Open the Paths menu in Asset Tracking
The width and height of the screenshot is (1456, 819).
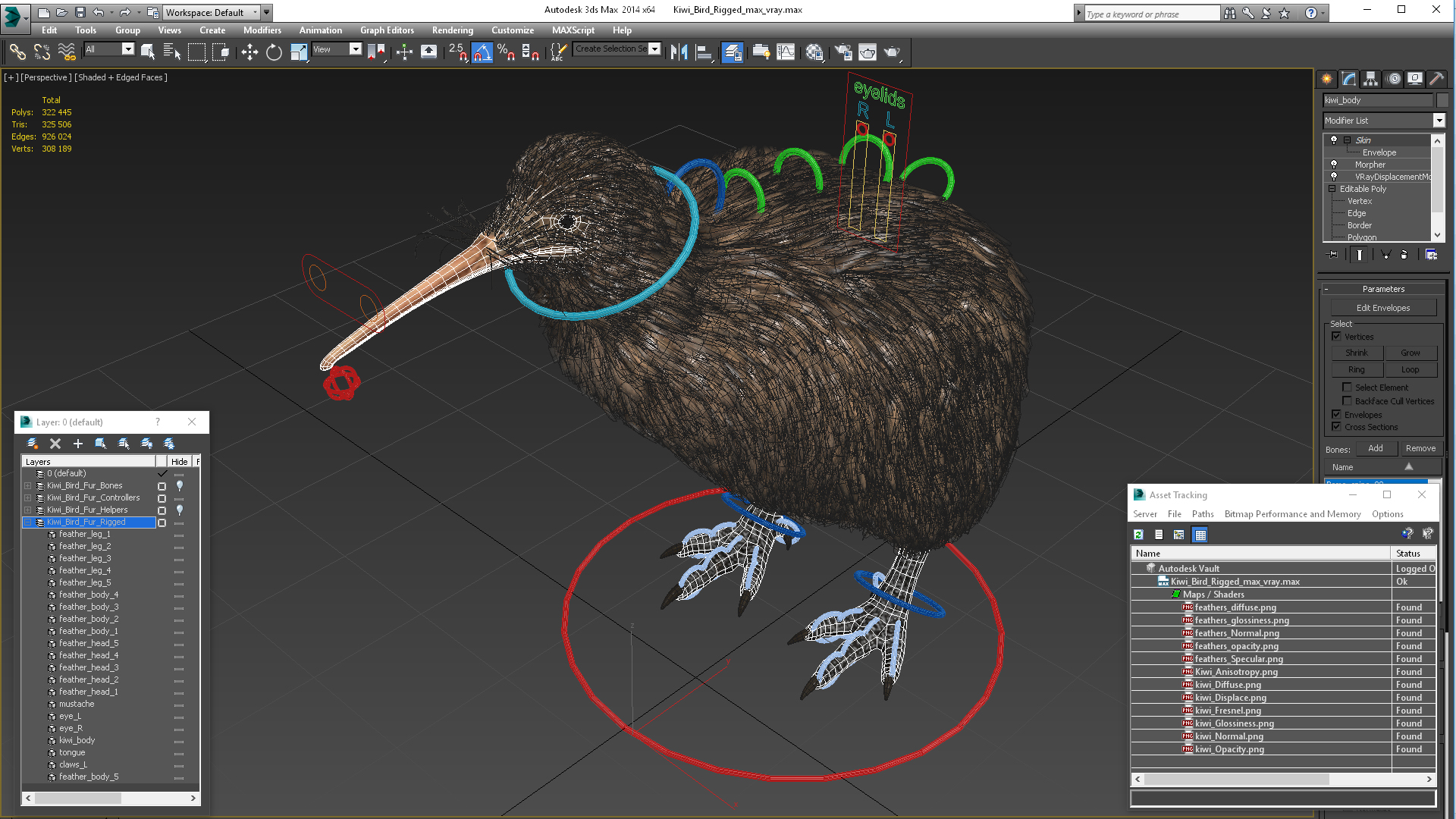point(1202,514)
